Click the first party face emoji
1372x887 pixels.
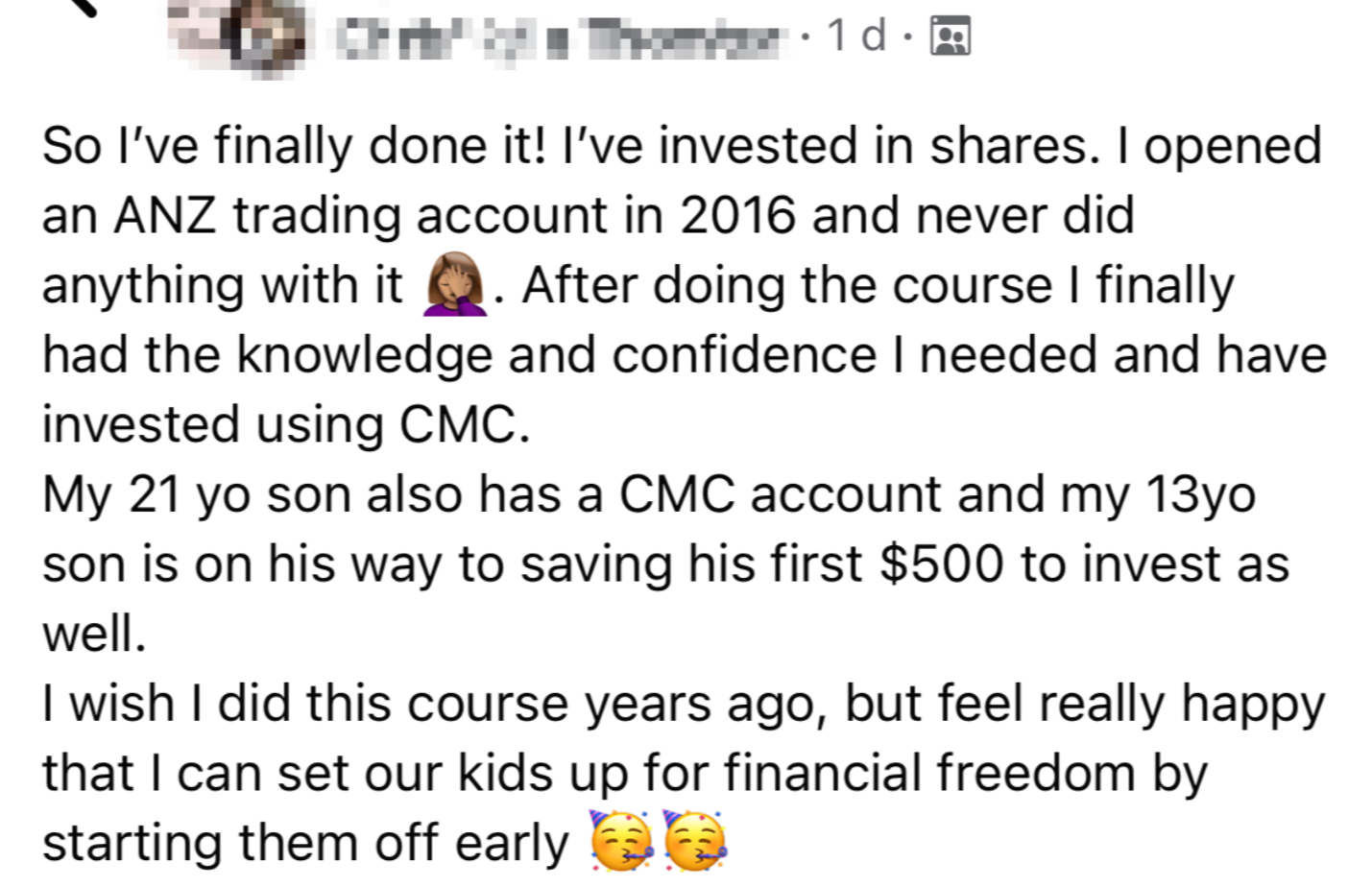(621, 840)
